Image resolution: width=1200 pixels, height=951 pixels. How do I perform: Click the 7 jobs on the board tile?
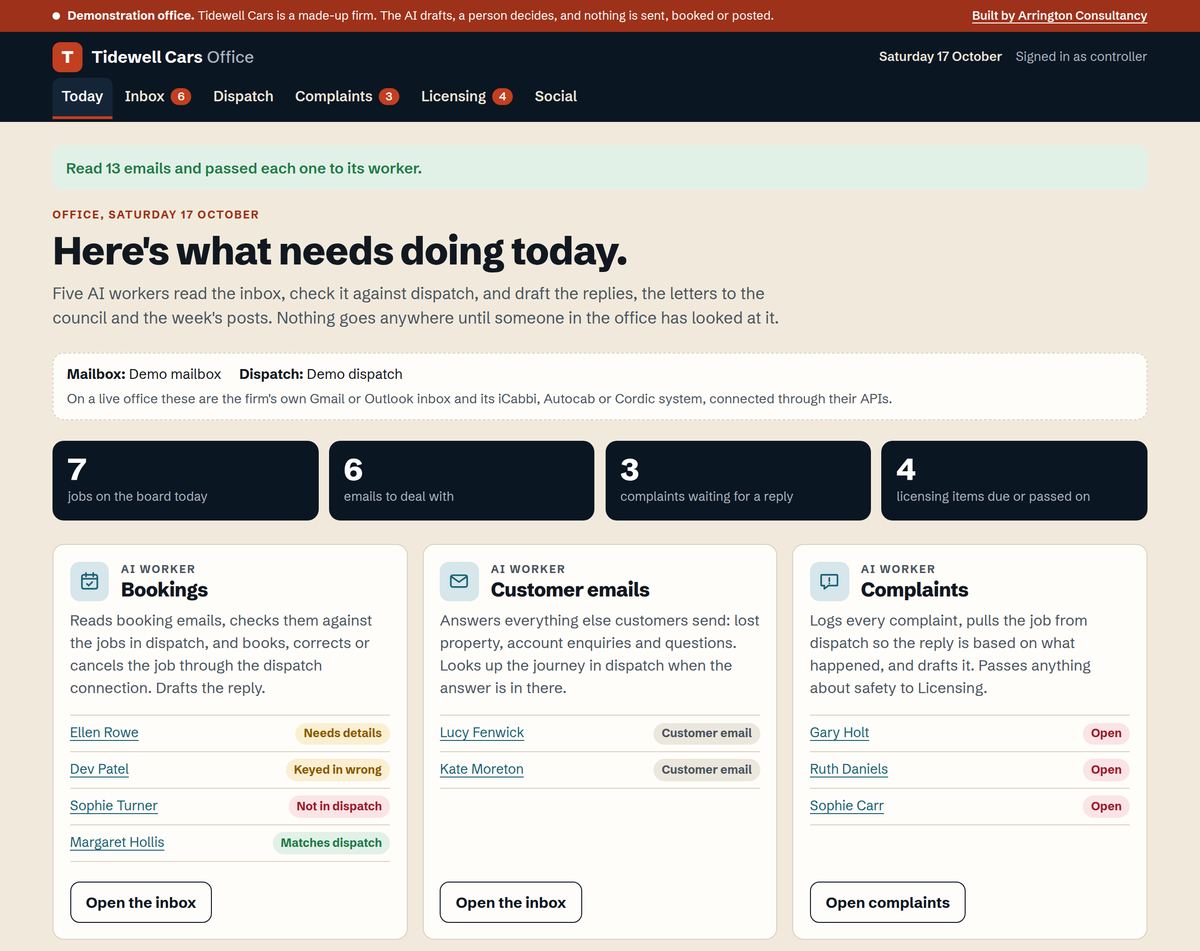(185, 481)
